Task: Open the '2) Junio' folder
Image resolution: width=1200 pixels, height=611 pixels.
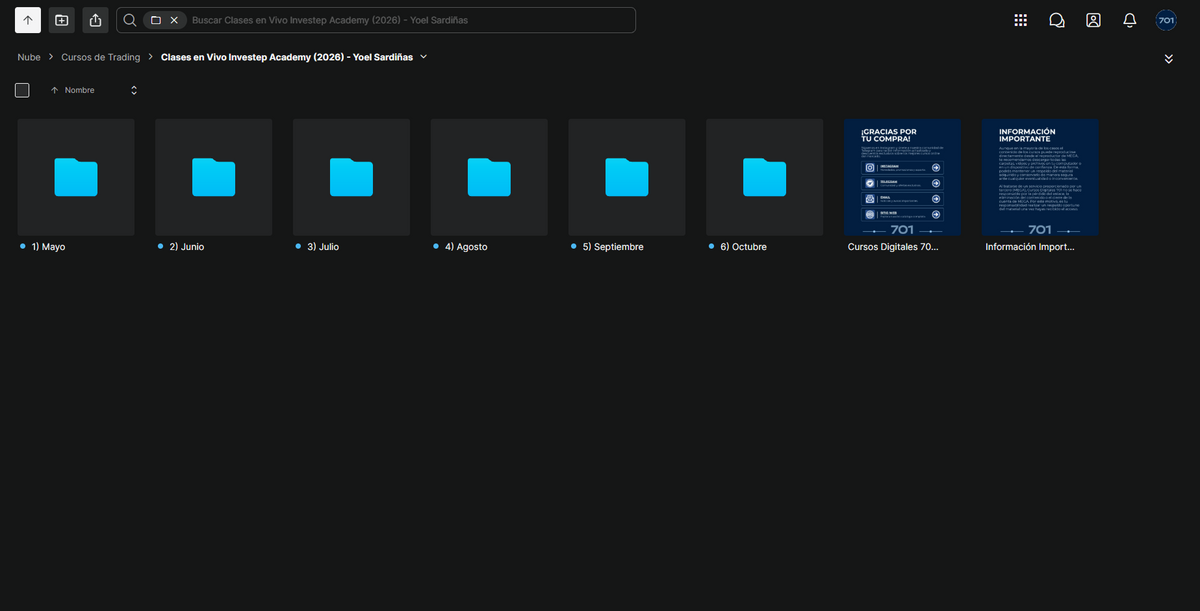Action: [214, 177]
